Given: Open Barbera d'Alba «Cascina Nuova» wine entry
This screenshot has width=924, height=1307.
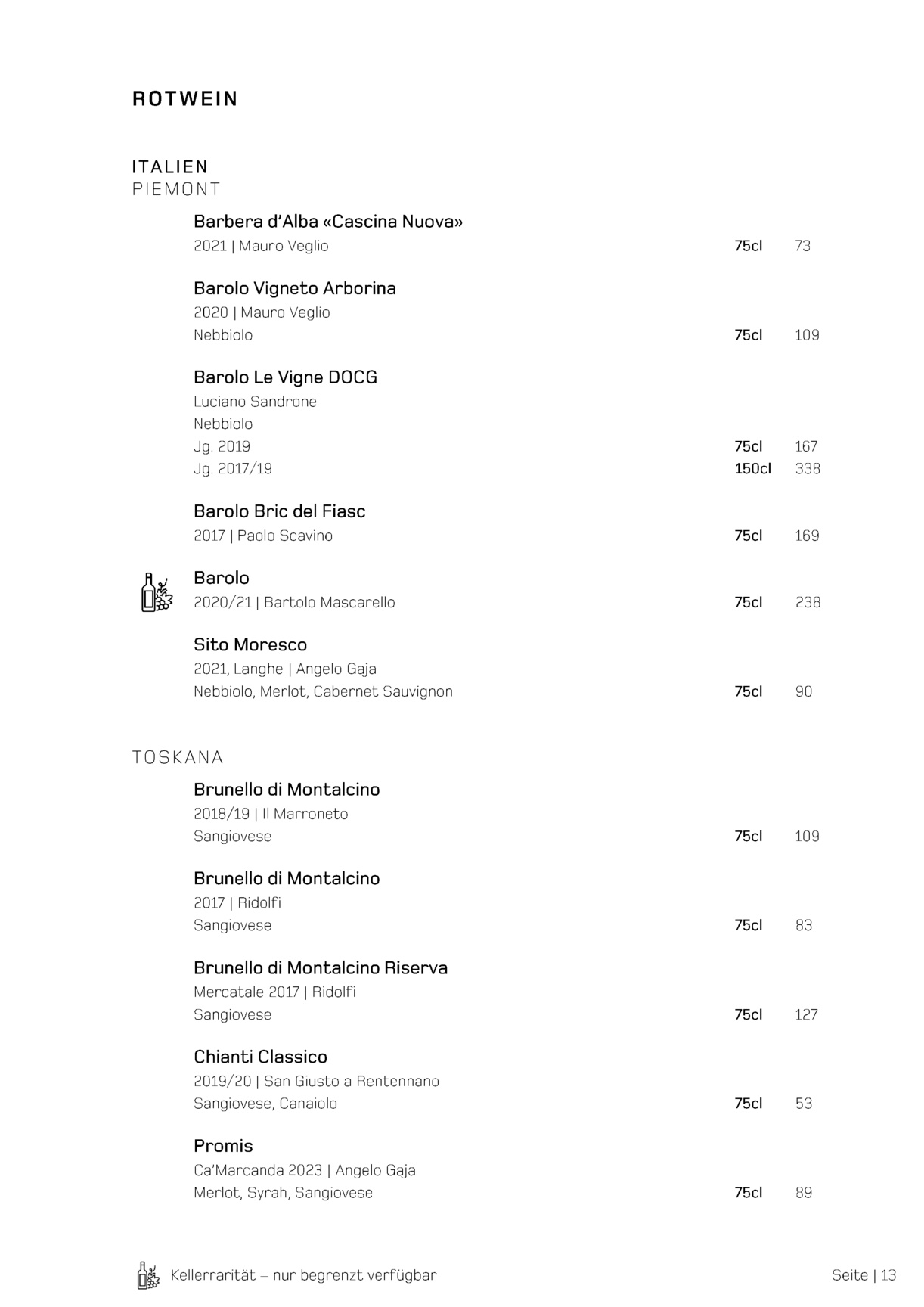Looking at the screenshot, I should tap(328, 222).
